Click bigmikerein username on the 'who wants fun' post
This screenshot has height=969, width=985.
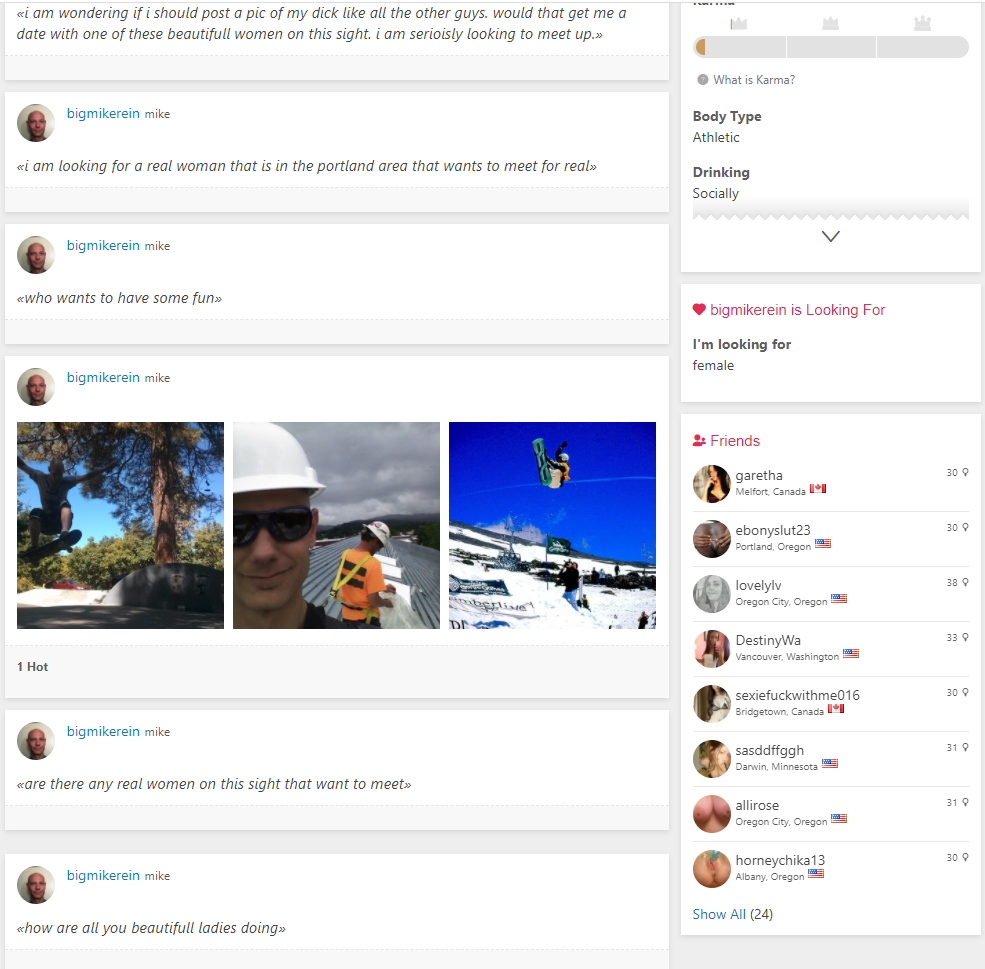[103, 246]
